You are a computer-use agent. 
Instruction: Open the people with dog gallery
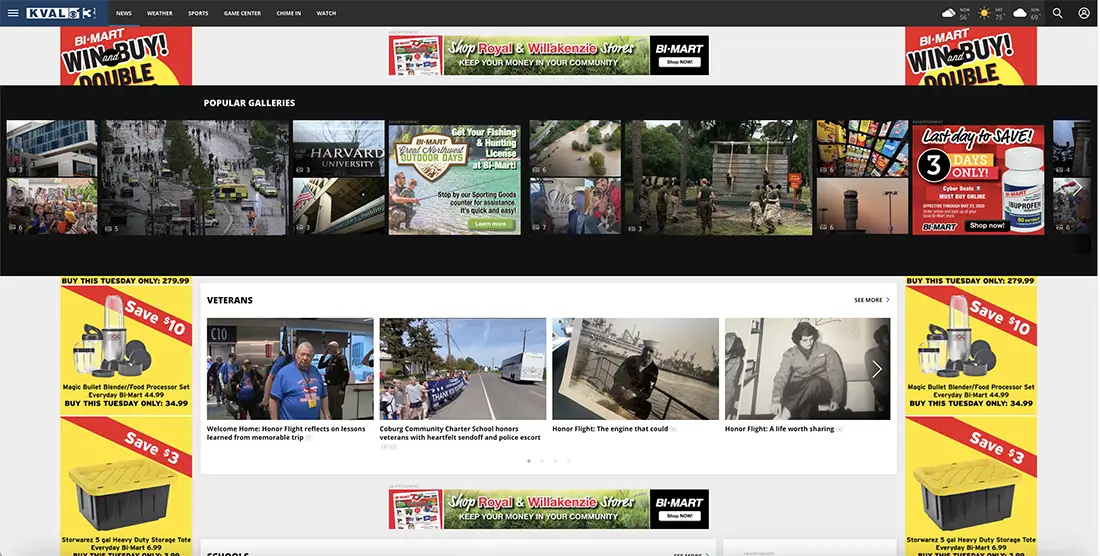tap(575, 206)
